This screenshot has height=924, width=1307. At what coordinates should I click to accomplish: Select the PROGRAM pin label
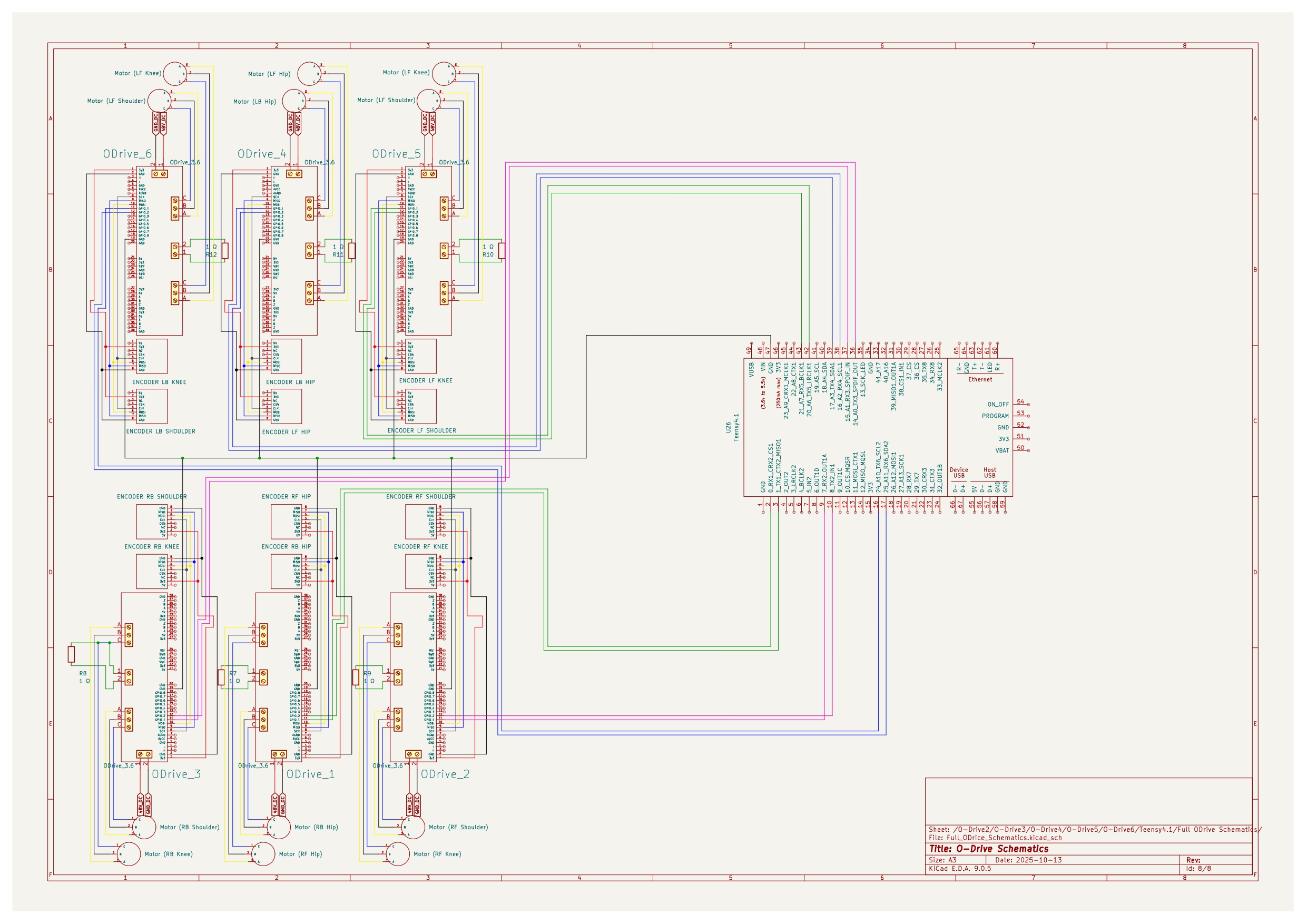[x=995, y=416]
